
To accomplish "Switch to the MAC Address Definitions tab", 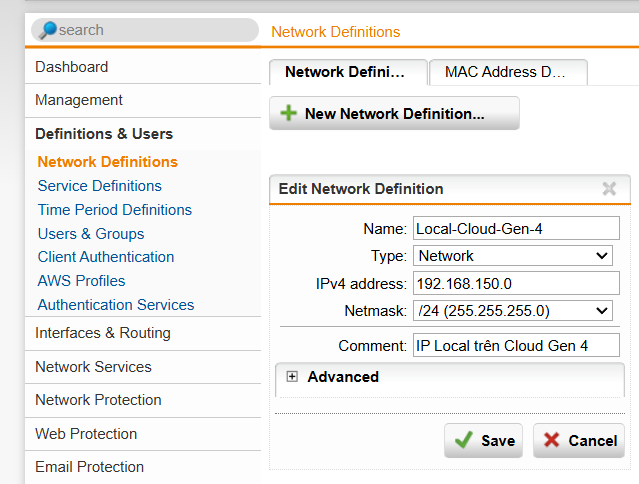I will click(506, 72).
